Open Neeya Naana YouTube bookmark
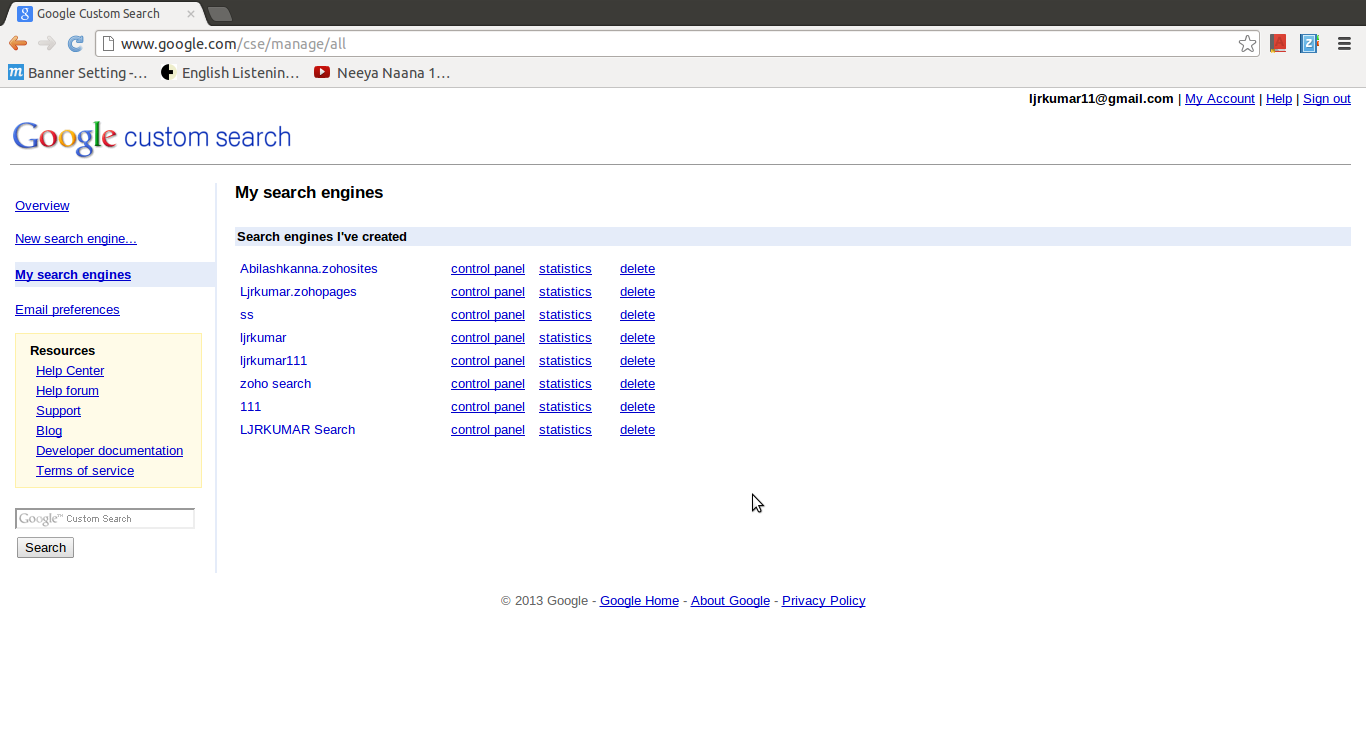The width and height of the screenshot is (1366, 744). click(x=382, y=72)
